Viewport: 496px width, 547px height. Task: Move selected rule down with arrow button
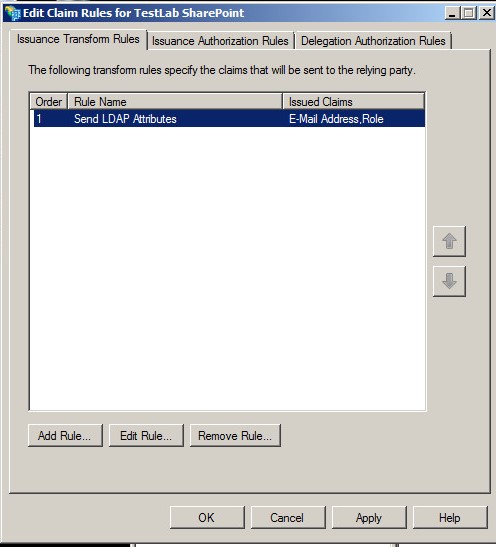click(x=449, y=281)
